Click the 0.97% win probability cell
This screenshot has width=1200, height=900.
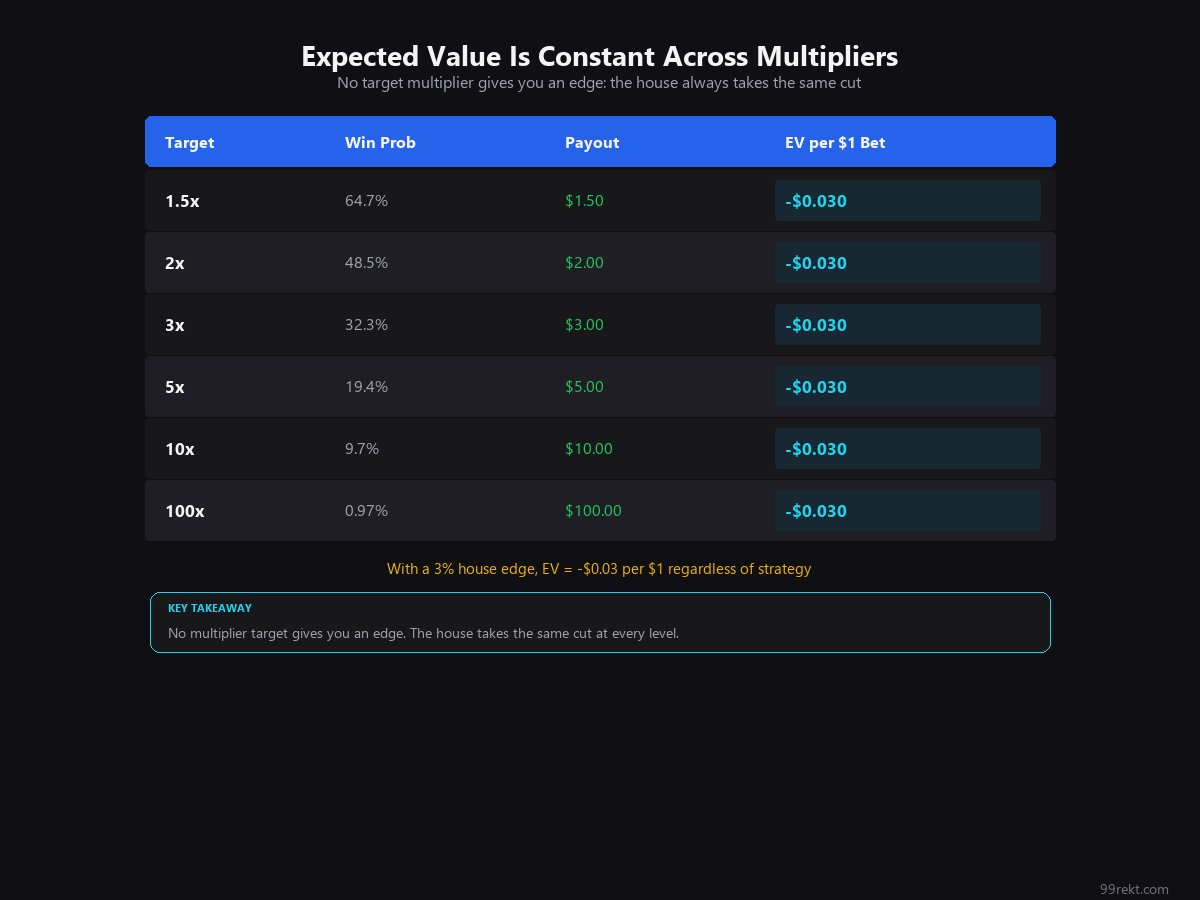click(366, 511)
